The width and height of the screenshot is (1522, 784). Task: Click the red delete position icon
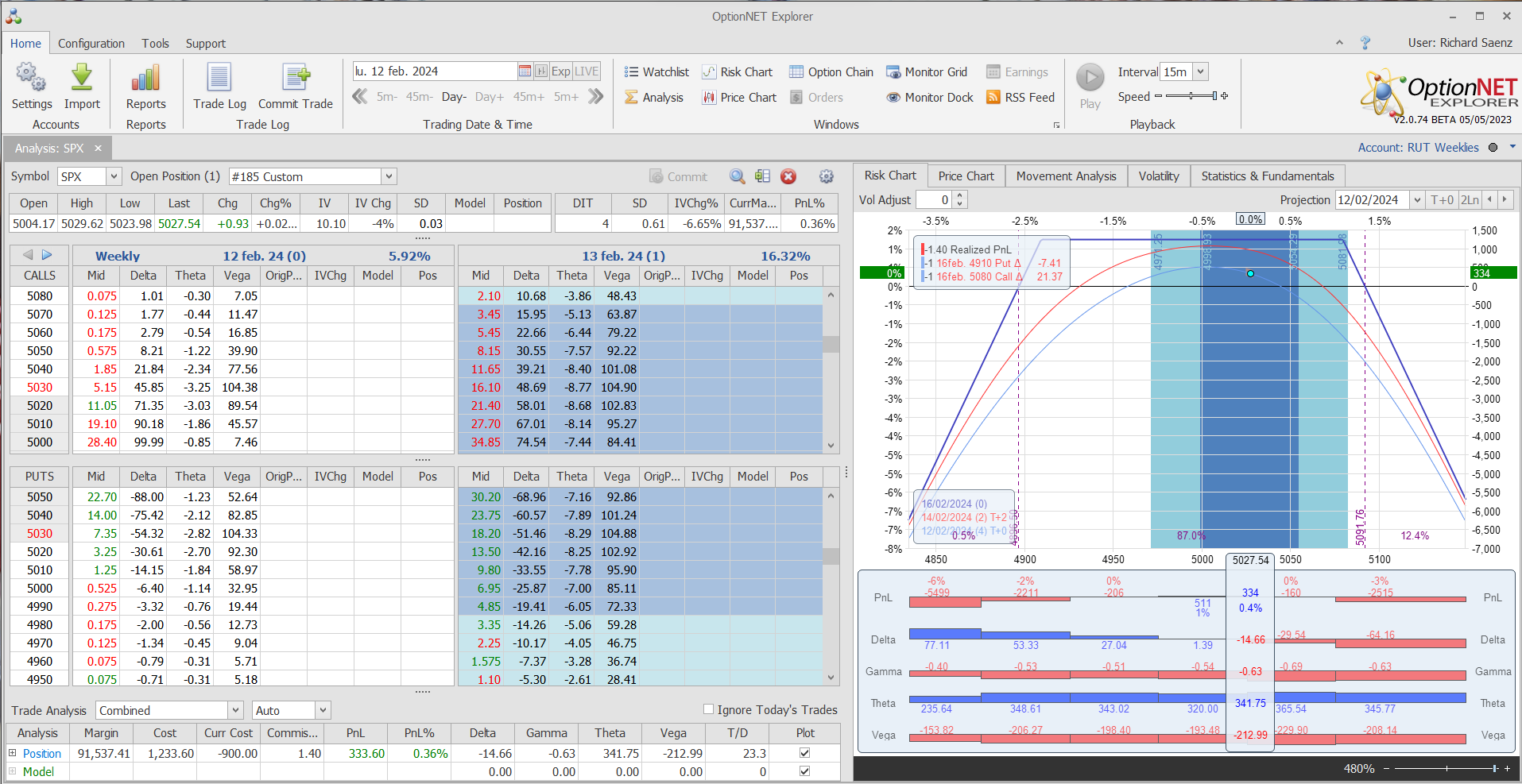(788, 176)
